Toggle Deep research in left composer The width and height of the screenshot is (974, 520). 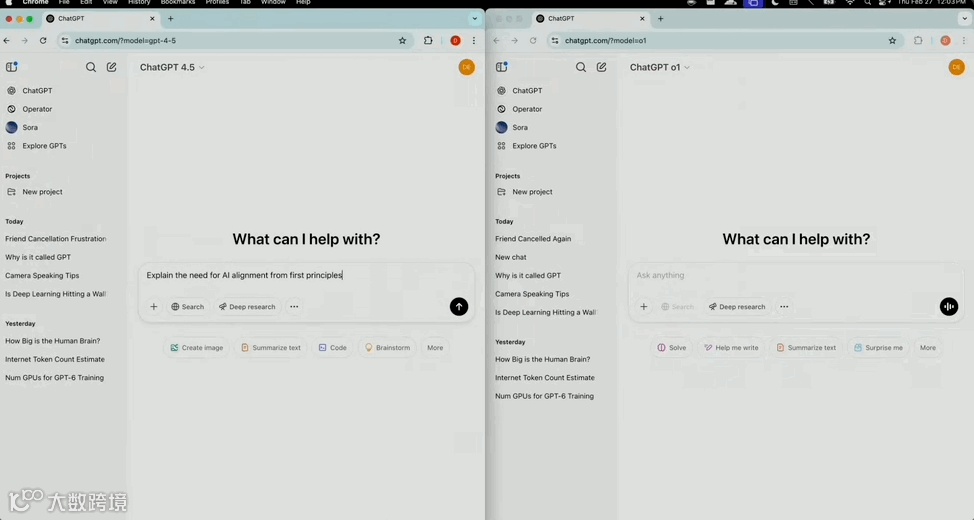pos(247,306)
